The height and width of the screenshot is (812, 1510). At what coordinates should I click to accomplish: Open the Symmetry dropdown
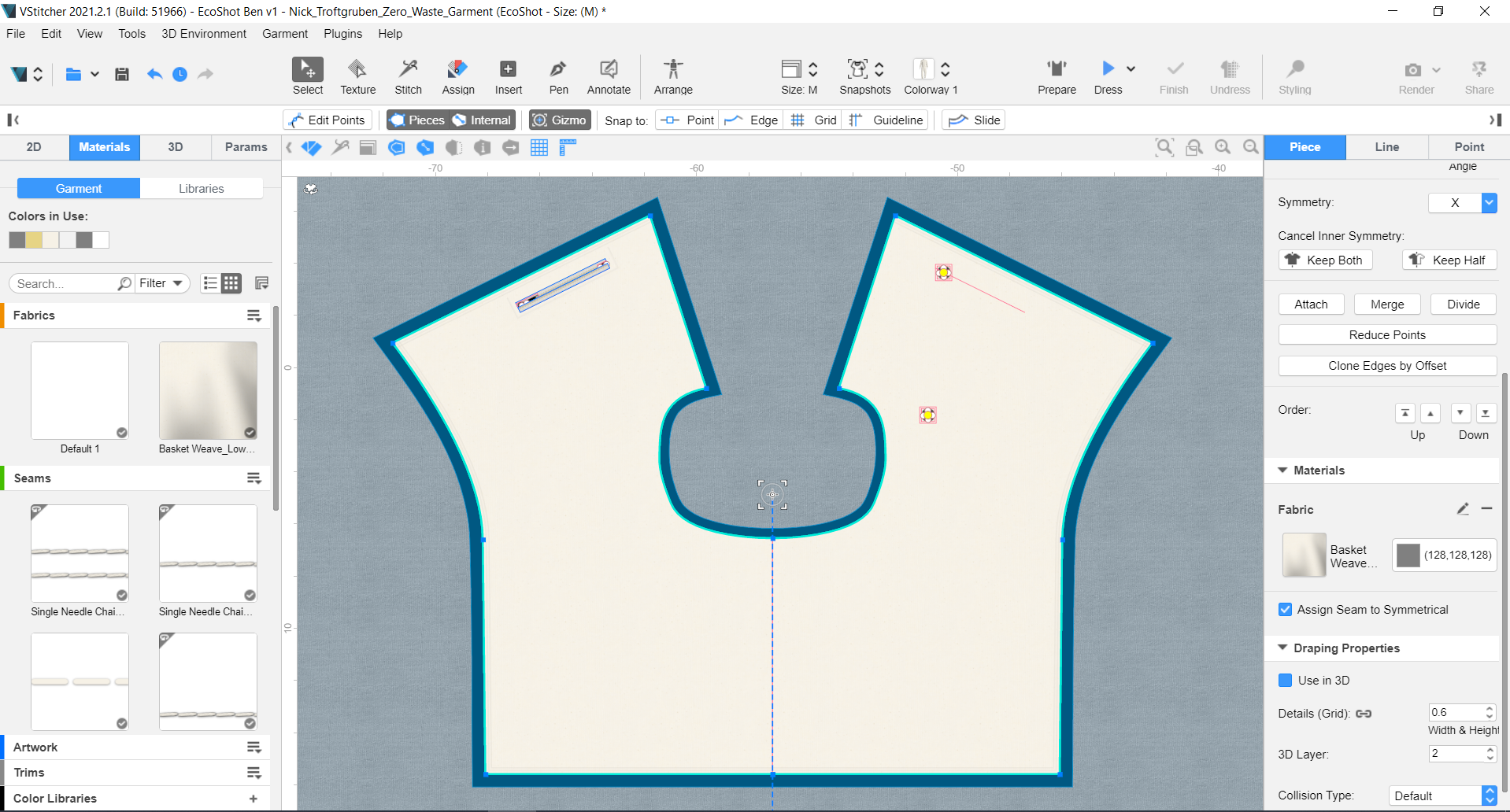[1488, 203]
